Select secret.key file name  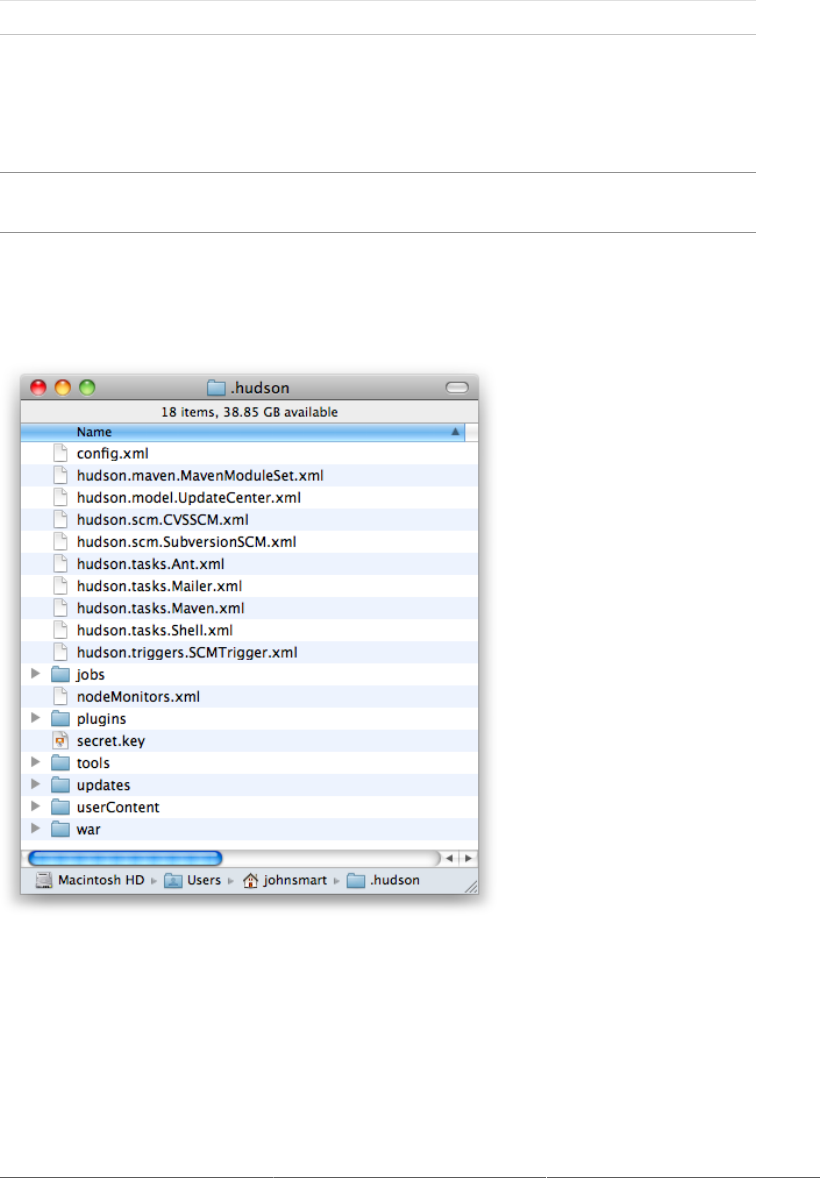pyautogui.click(x=110, y=742)
